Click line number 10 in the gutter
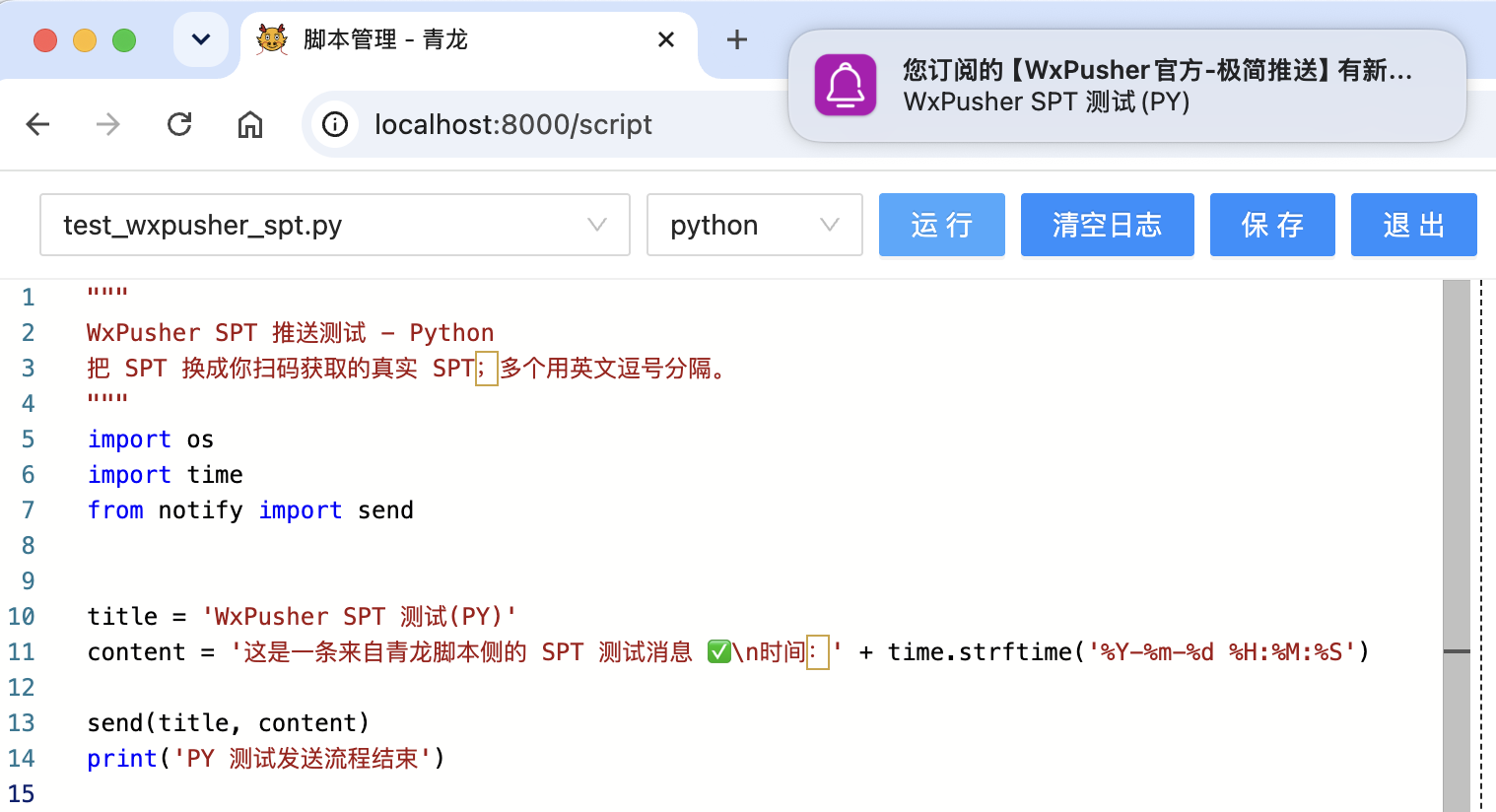This screenshot has height=812, width=1496. click(22, 617)
